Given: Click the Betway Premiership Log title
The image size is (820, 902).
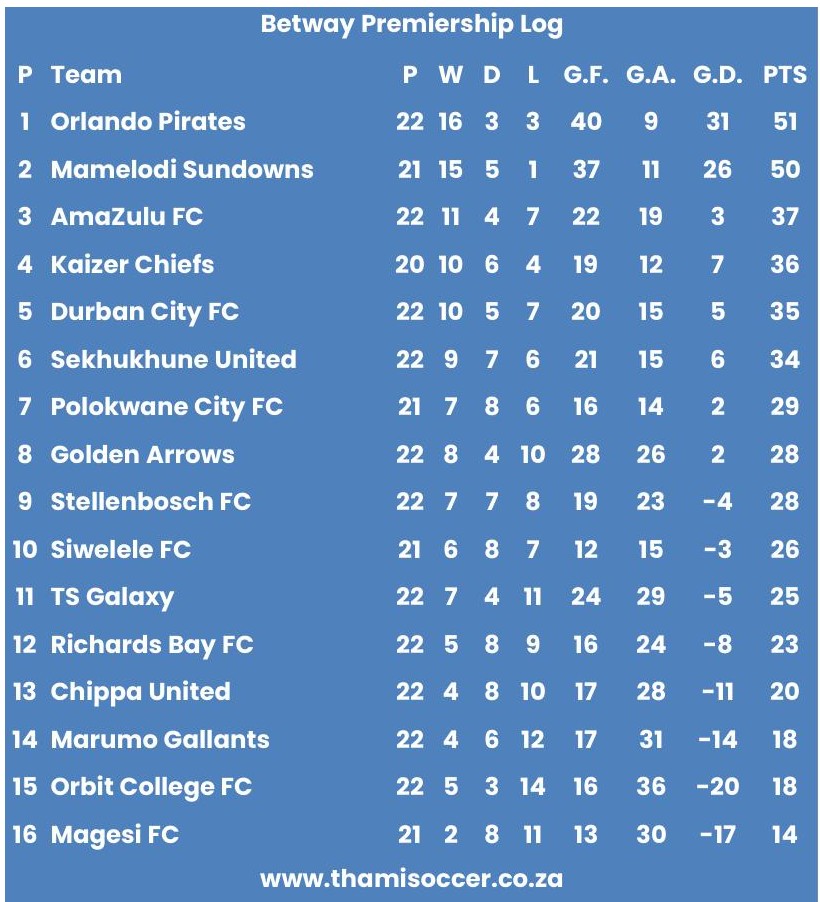Looking at the screenshot, I should tap(411, 24).
